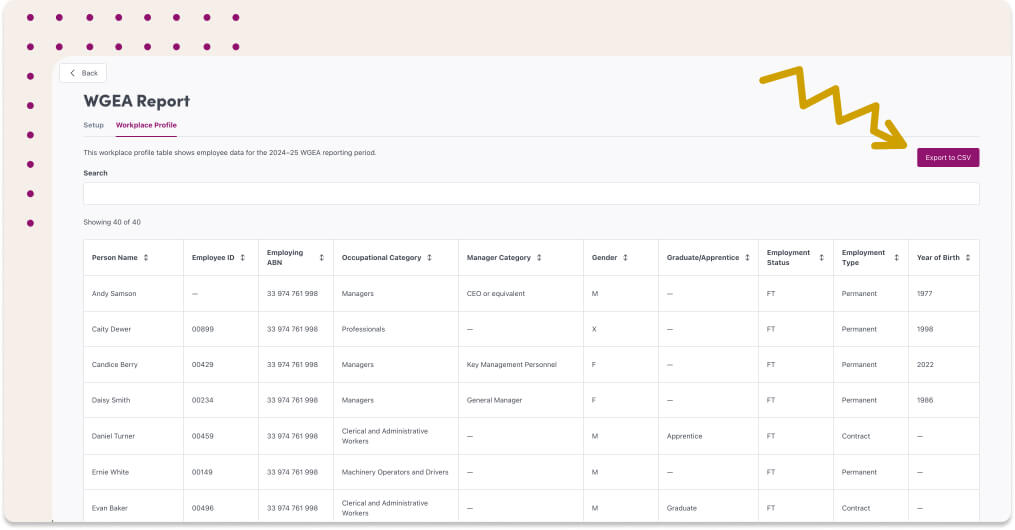Export the table with Export to CSV
Viewport: 1015px width, 530px height.
pyautogui.click(x=948, y=157)
